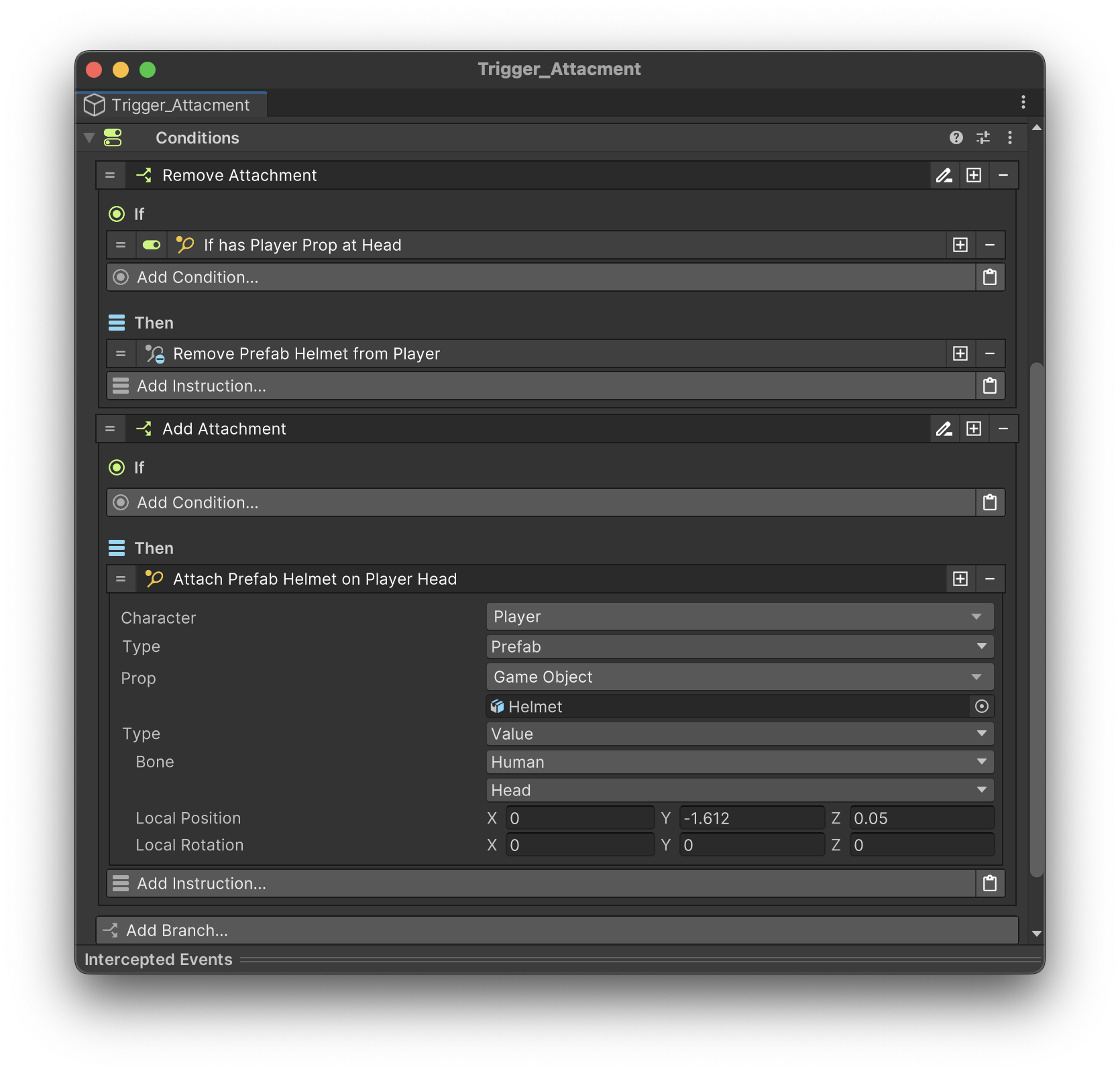Paste instruction using clipboard icon under Remove Prefab Helmet

pyautogui.click(x=990, y=386)
